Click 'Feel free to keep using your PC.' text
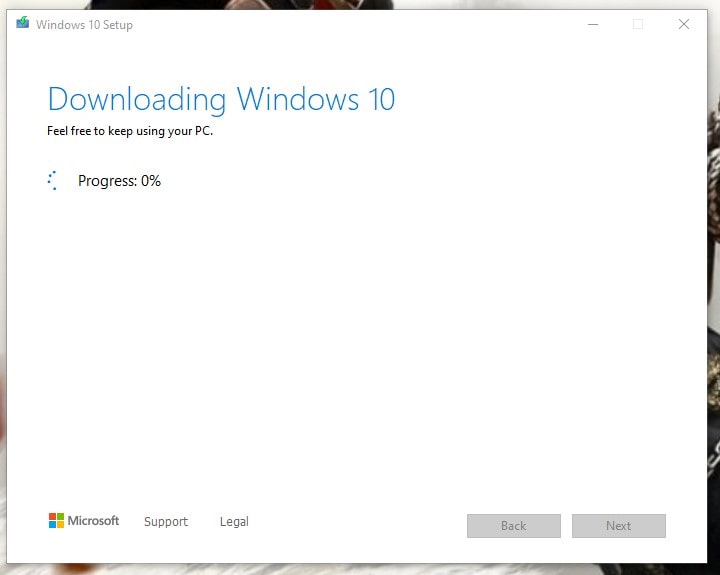This screenshot has height=575, width=720. pos(130,131)
